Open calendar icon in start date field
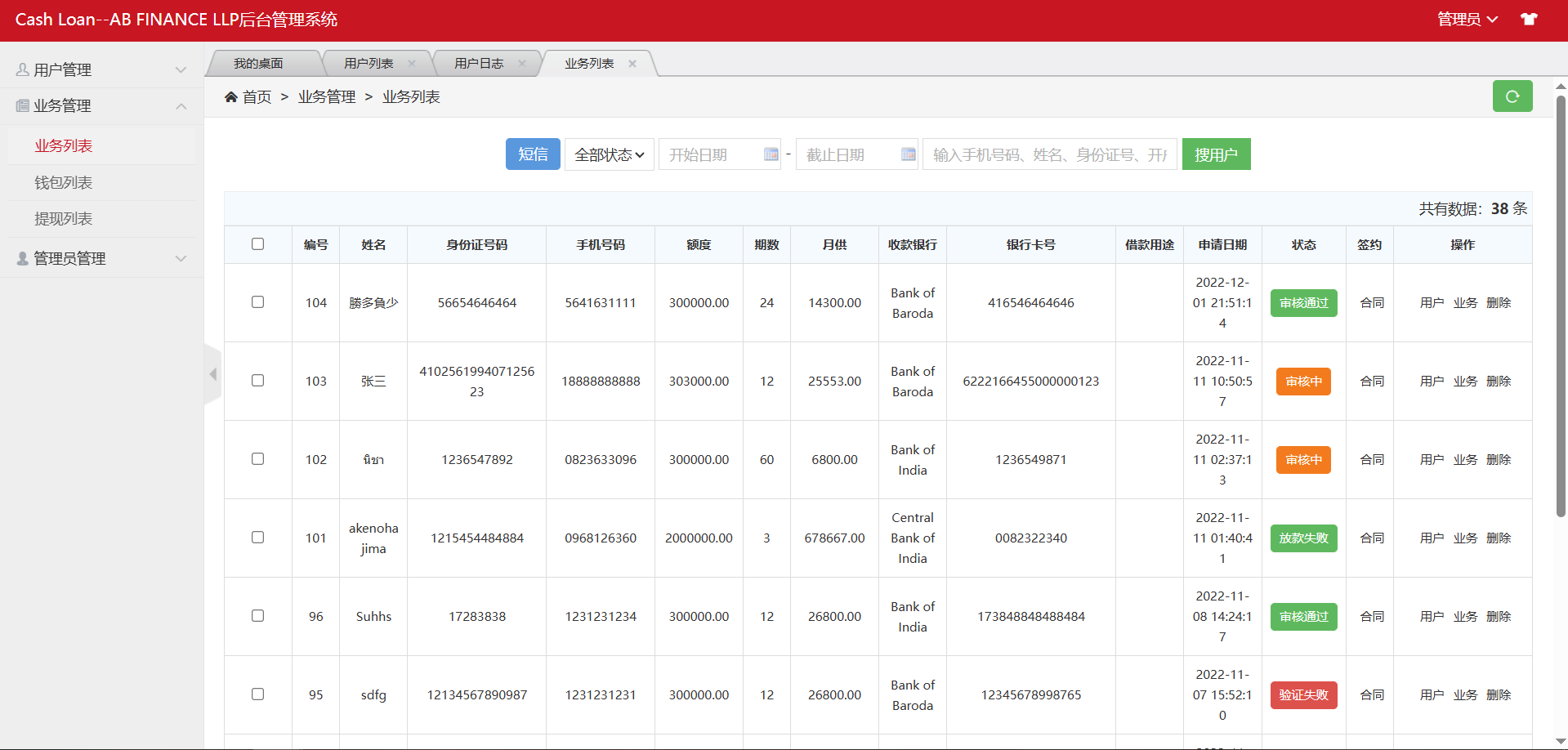Viewport: 1568px width, 750px height. 771,154
